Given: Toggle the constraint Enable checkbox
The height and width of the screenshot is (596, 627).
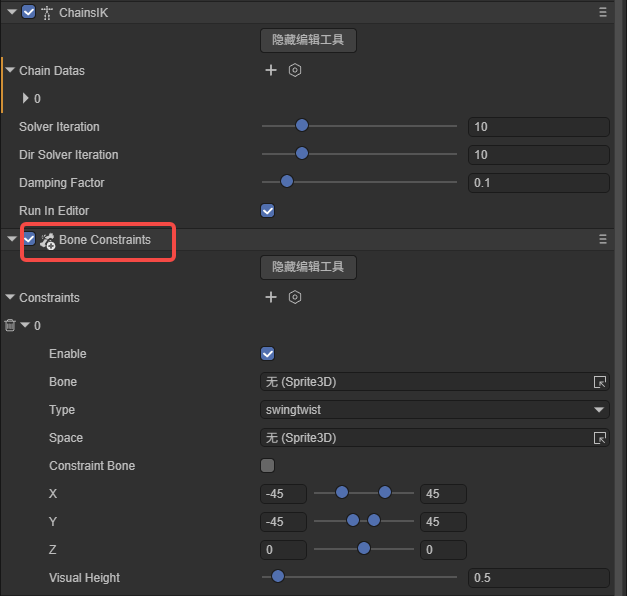Looking at the screenshot, I should (x=267, y=354).
